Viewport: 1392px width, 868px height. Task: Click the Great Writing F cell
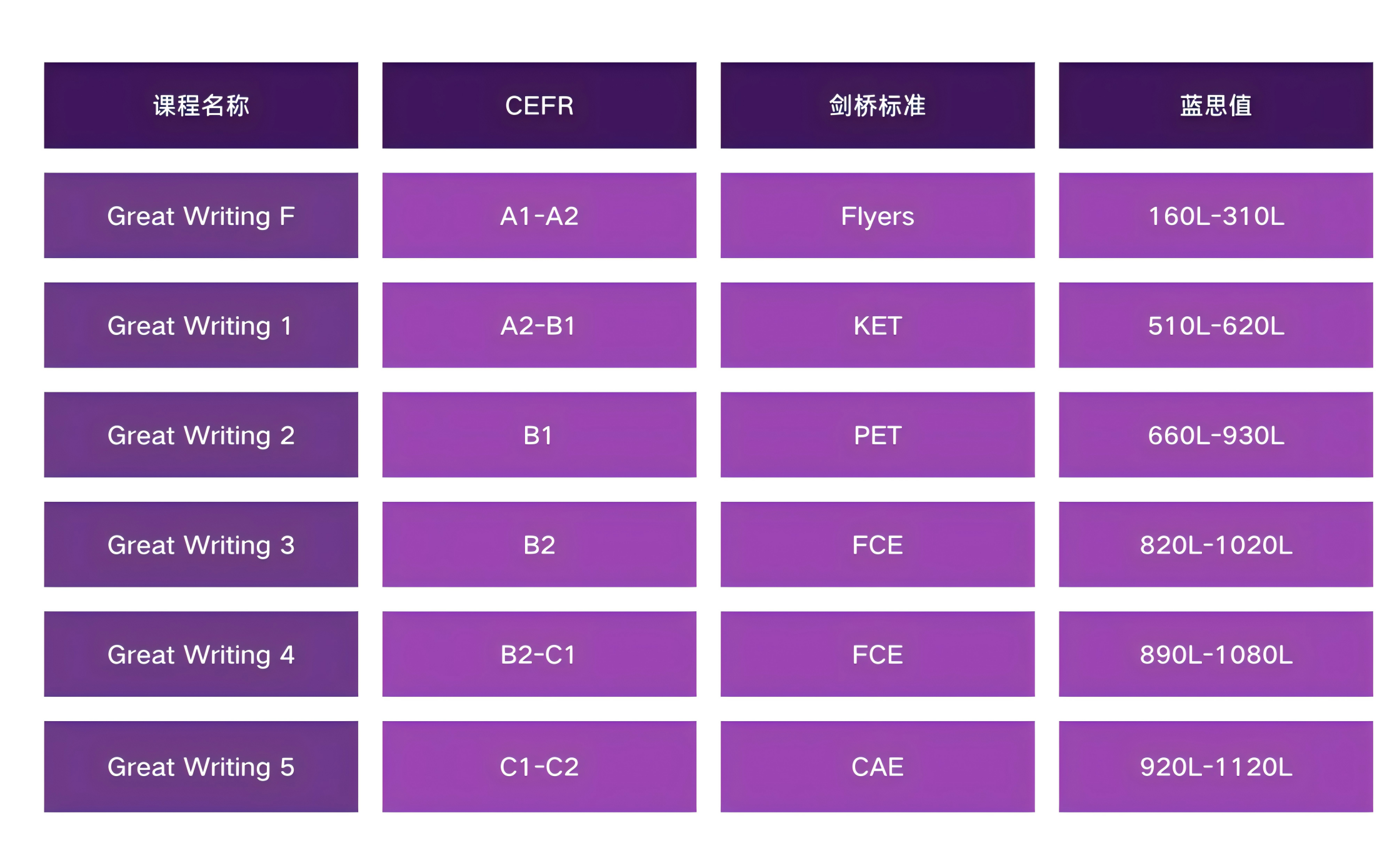tap(201, 216)
